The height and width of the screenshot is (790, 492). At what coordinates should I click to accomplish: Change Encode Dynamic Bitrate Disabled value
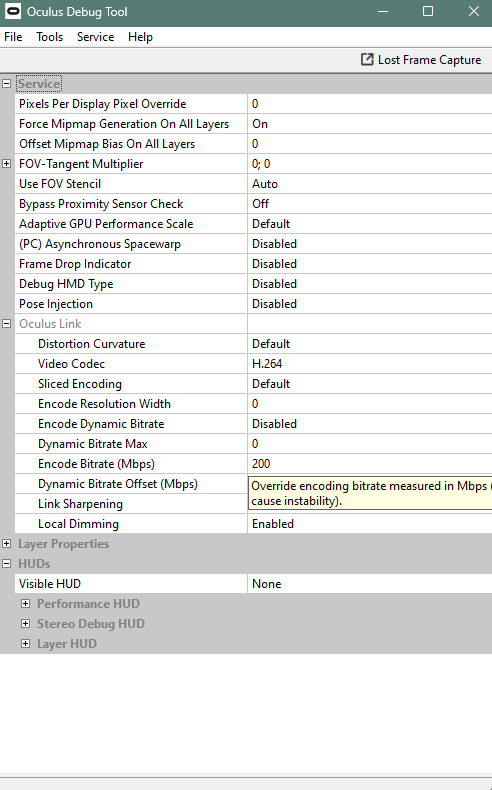pos(370,424)
